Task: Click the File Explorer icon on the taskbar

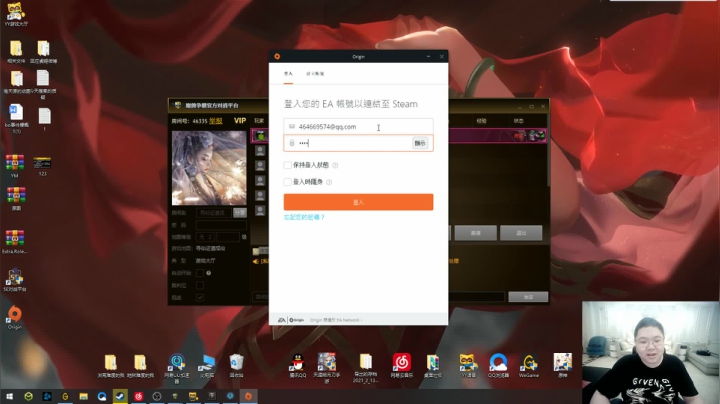Action: click(83, 396)
